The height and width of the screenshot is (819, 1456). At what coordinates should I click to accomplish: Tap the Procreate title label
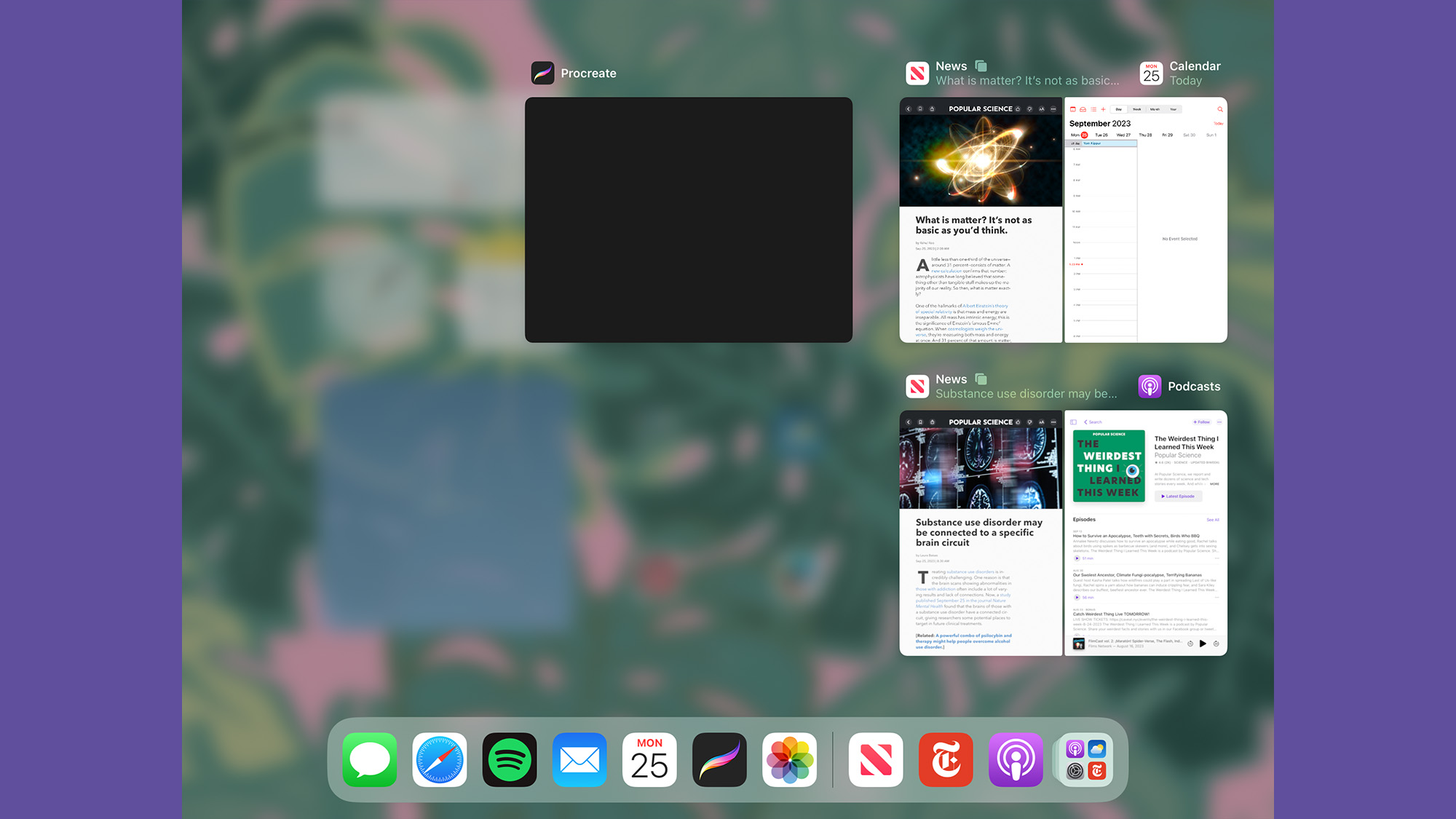click(588, 74)
